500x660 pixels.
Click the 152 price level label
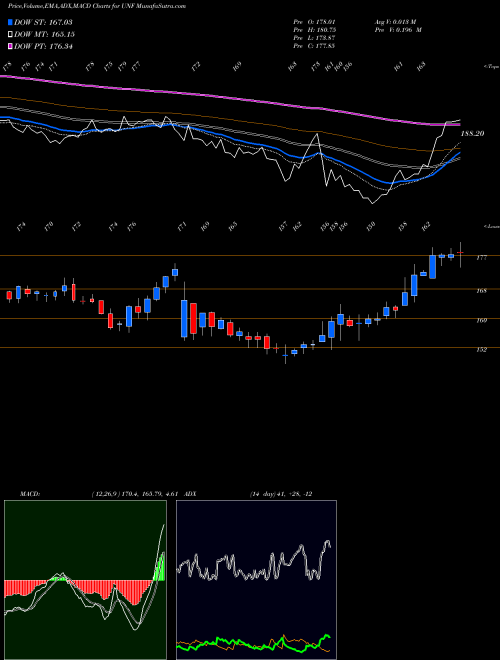(x=481, y=349)
